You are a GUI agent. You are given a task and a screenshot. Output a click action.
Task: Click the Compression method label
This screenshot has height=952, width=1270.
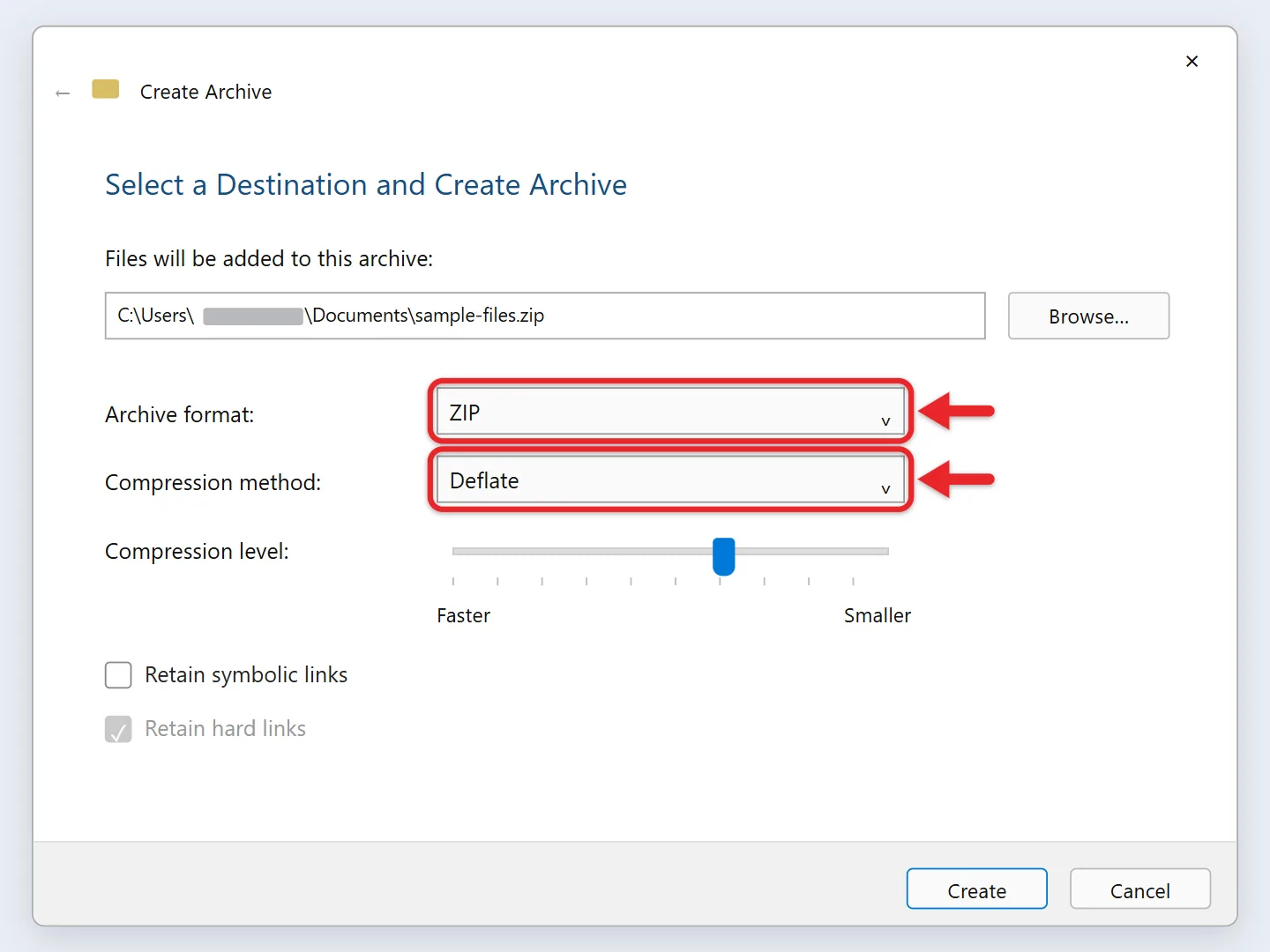click(x=213, y=483)
